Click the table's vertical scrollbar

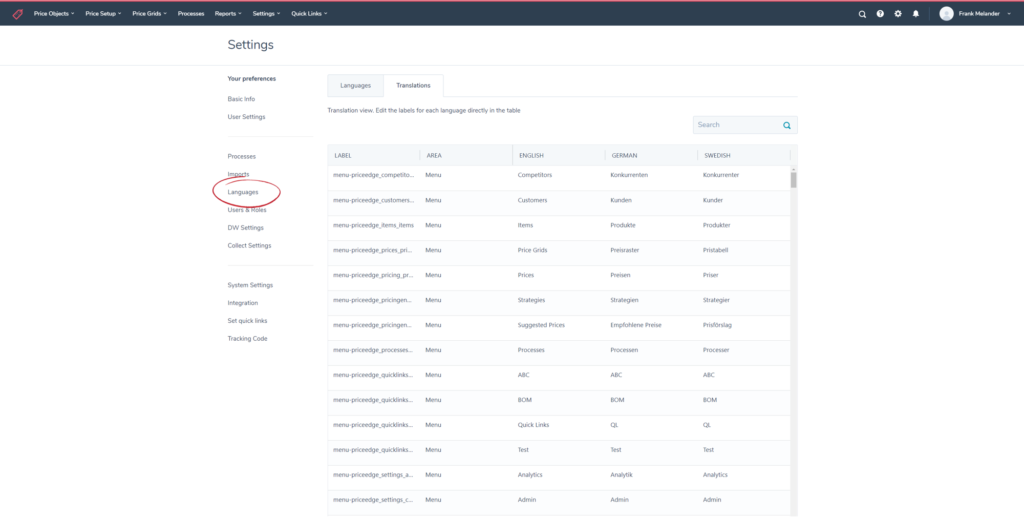point(793,180)
